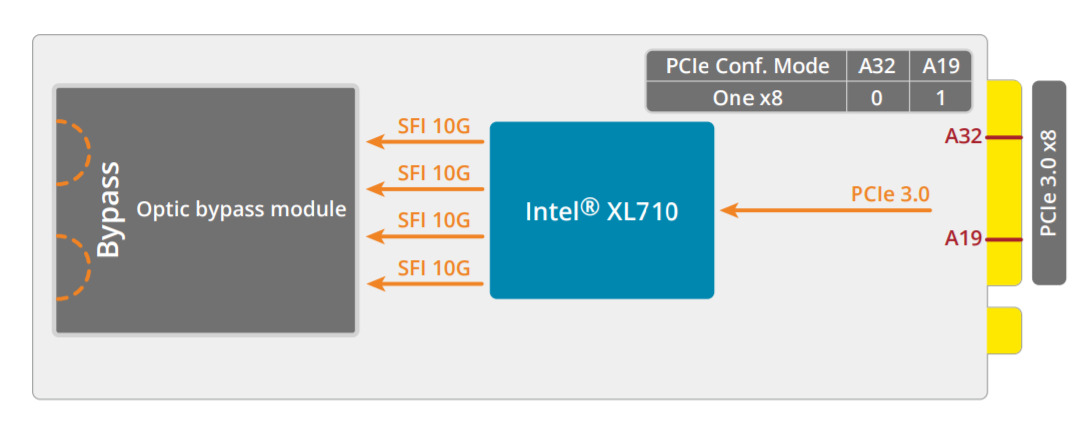
Task: Click the red A19 pin marker
Action: click(1004, 240)
